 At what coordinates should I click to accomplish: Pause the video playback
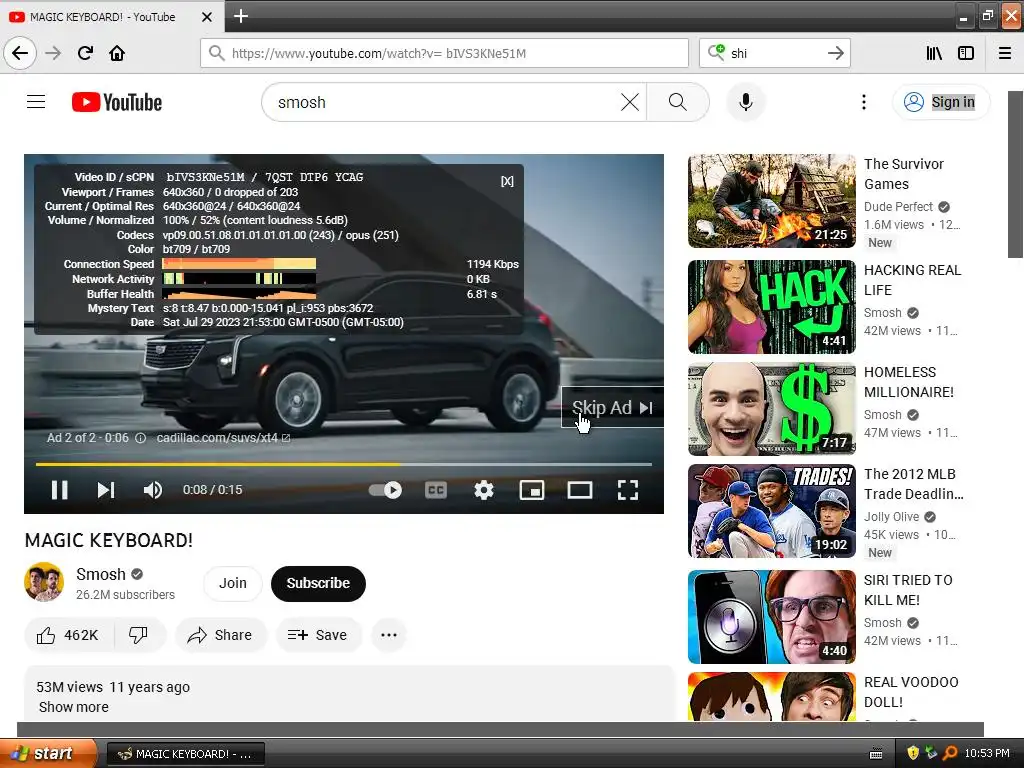(59, 490)
